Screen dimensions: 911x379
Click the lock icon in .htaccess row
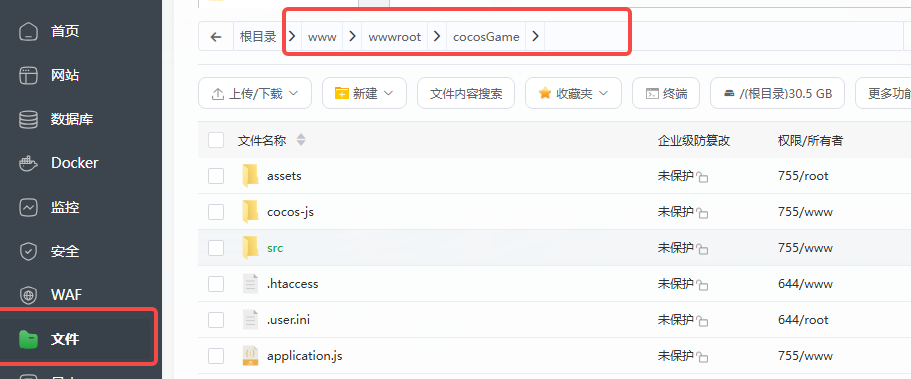(x=702, y=285)
